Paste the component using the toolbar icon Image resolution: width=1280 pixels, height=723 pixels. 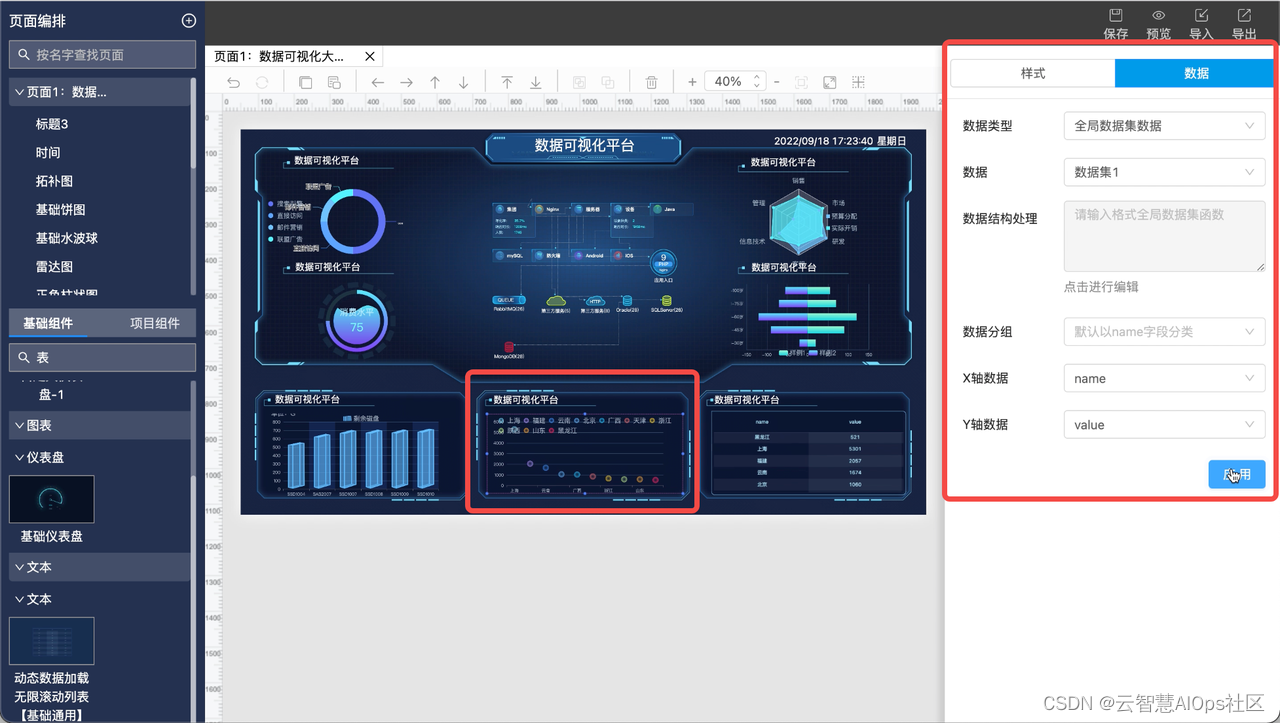pyautogui.click(x=335, y=82)
